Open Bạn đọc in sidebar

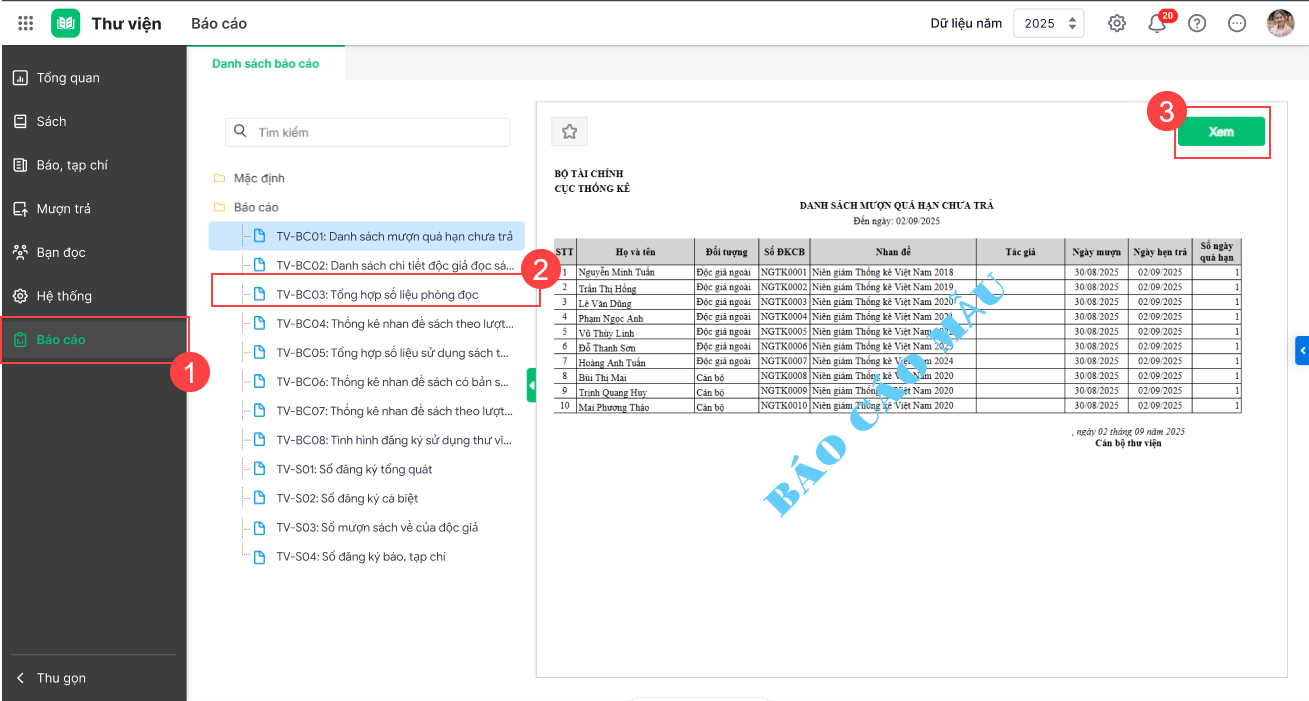(93, 252)
